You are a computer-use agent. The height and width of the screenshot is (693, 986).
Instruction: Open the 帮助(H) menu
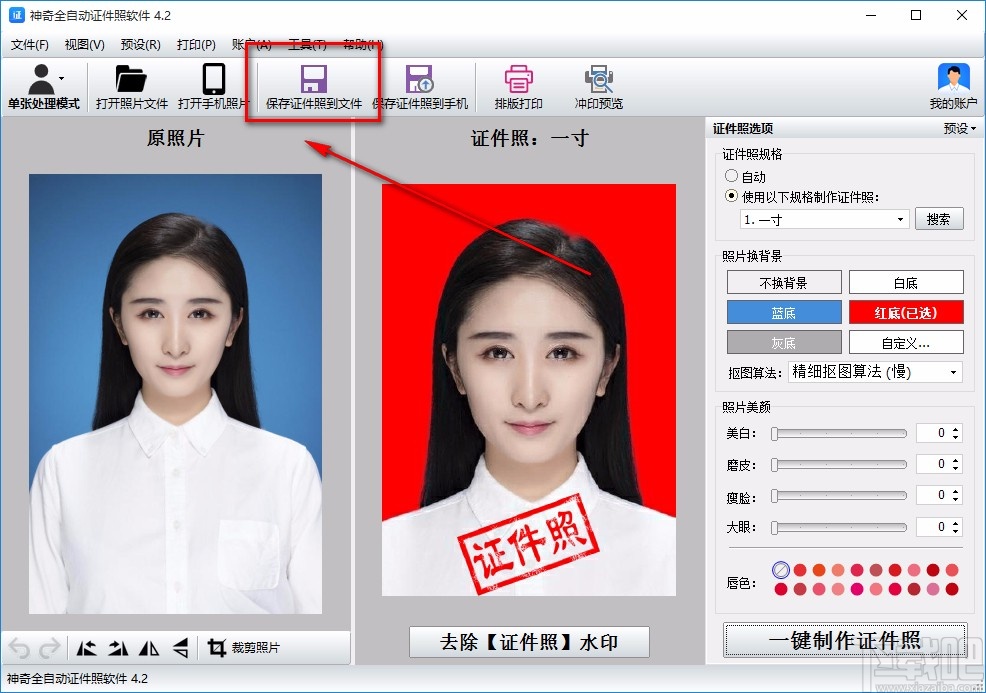(363, 45)
